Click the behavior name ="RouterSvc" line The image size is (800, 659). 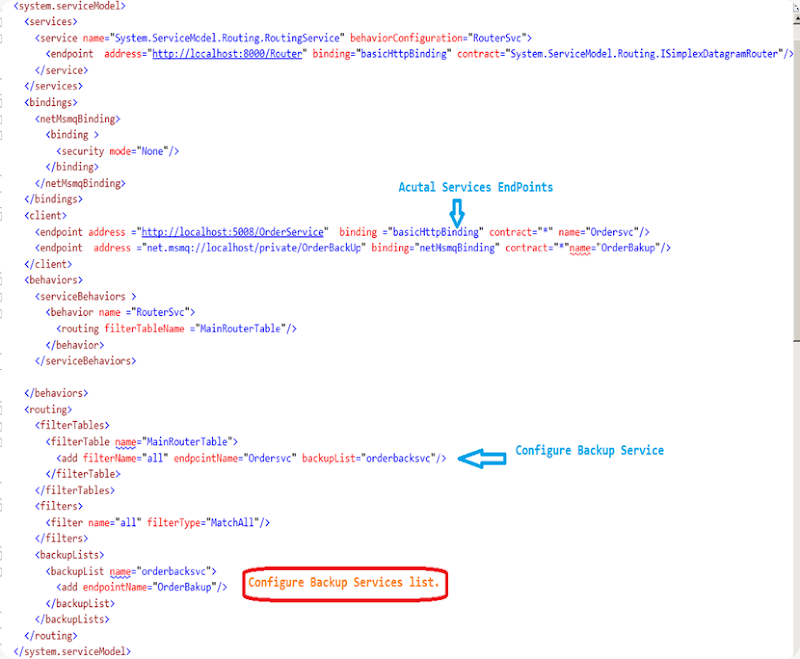click(120, 312)
